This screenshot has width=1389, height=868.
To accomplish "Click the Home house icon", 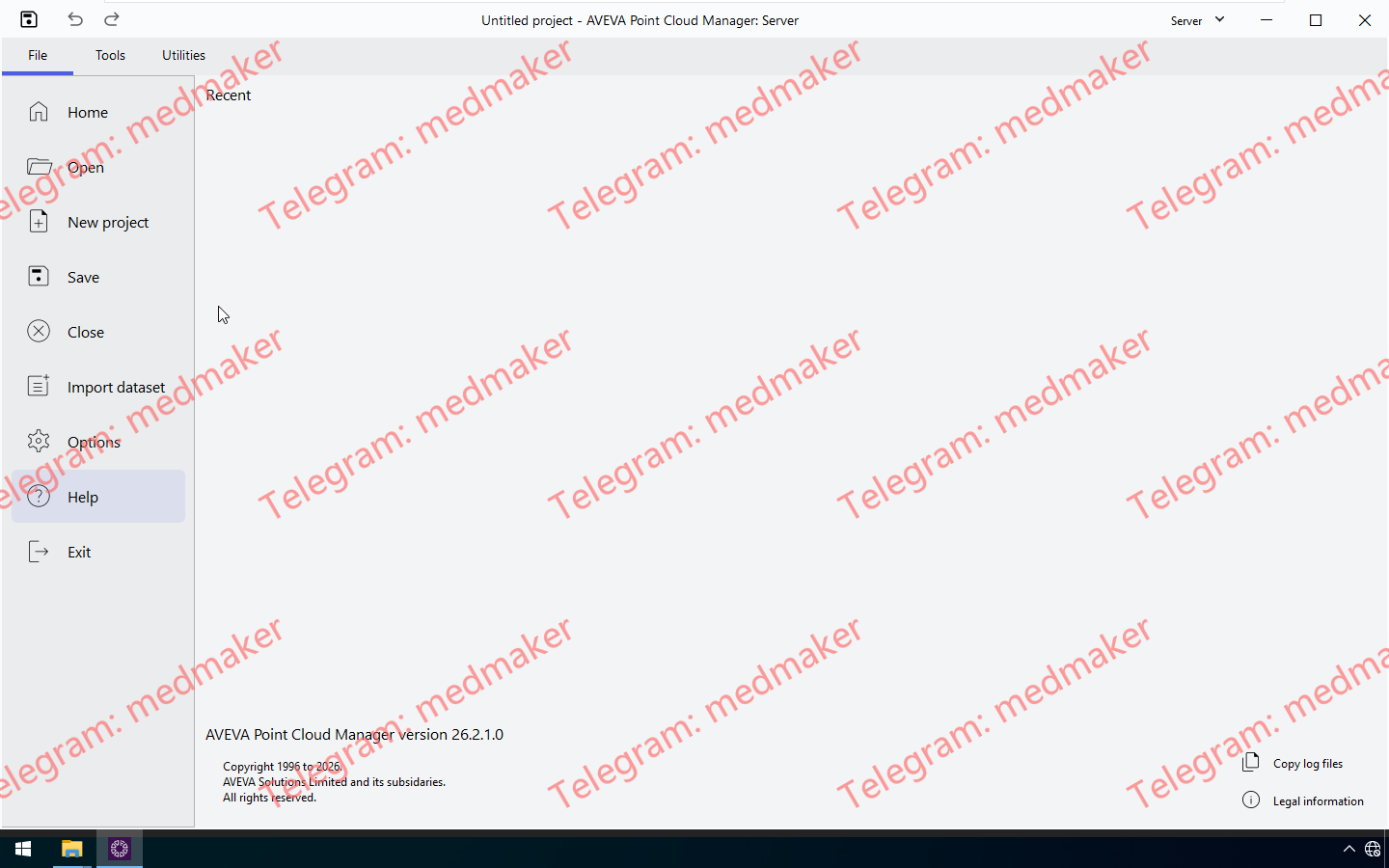I will coord(39,112).
